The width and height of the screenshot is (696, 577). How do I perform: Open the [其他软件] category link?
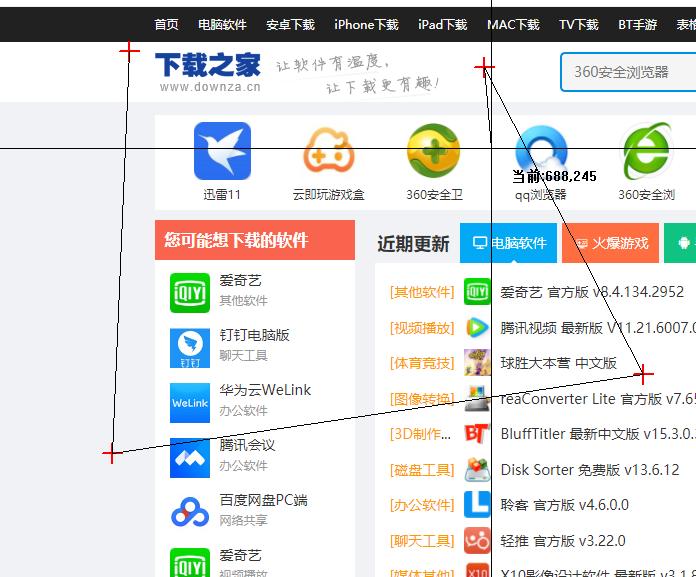(422, 292)
